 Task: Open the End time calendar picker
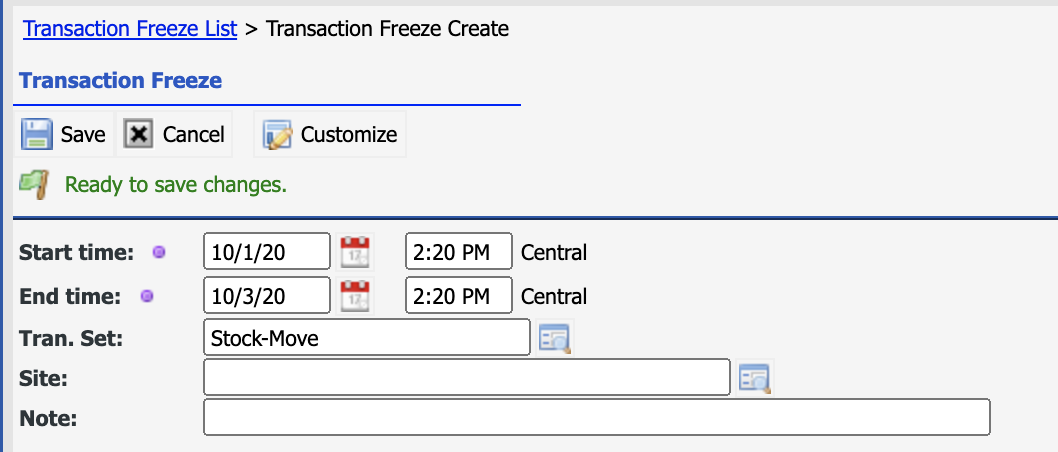pyautogui.click(x=355, y=296)
